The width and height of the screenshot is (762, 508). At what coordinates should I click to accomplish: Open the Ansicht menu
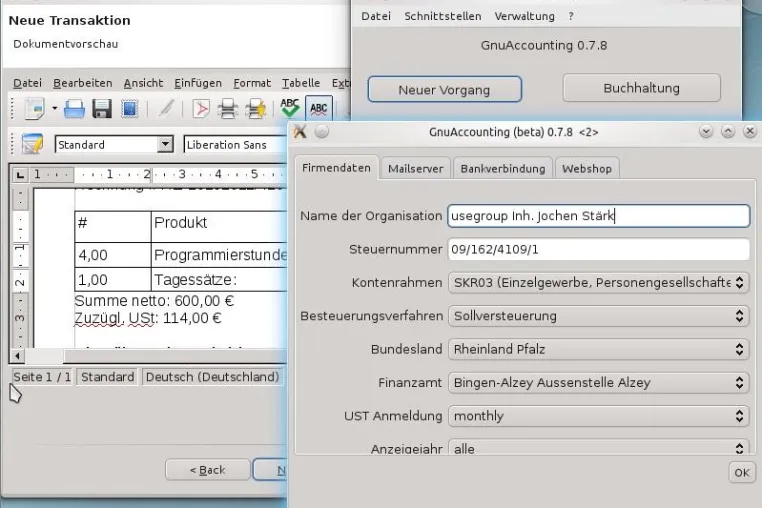(x=143, y=83)
